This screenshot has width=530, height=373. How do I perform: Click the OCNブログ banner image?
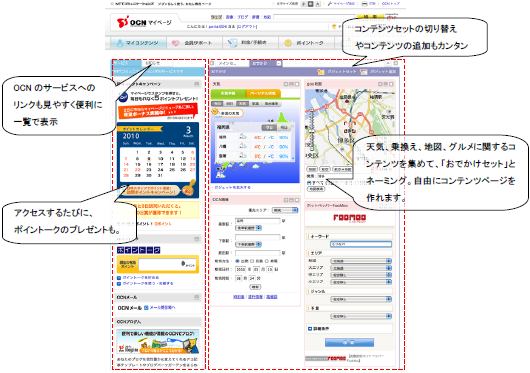coord(158,342)
